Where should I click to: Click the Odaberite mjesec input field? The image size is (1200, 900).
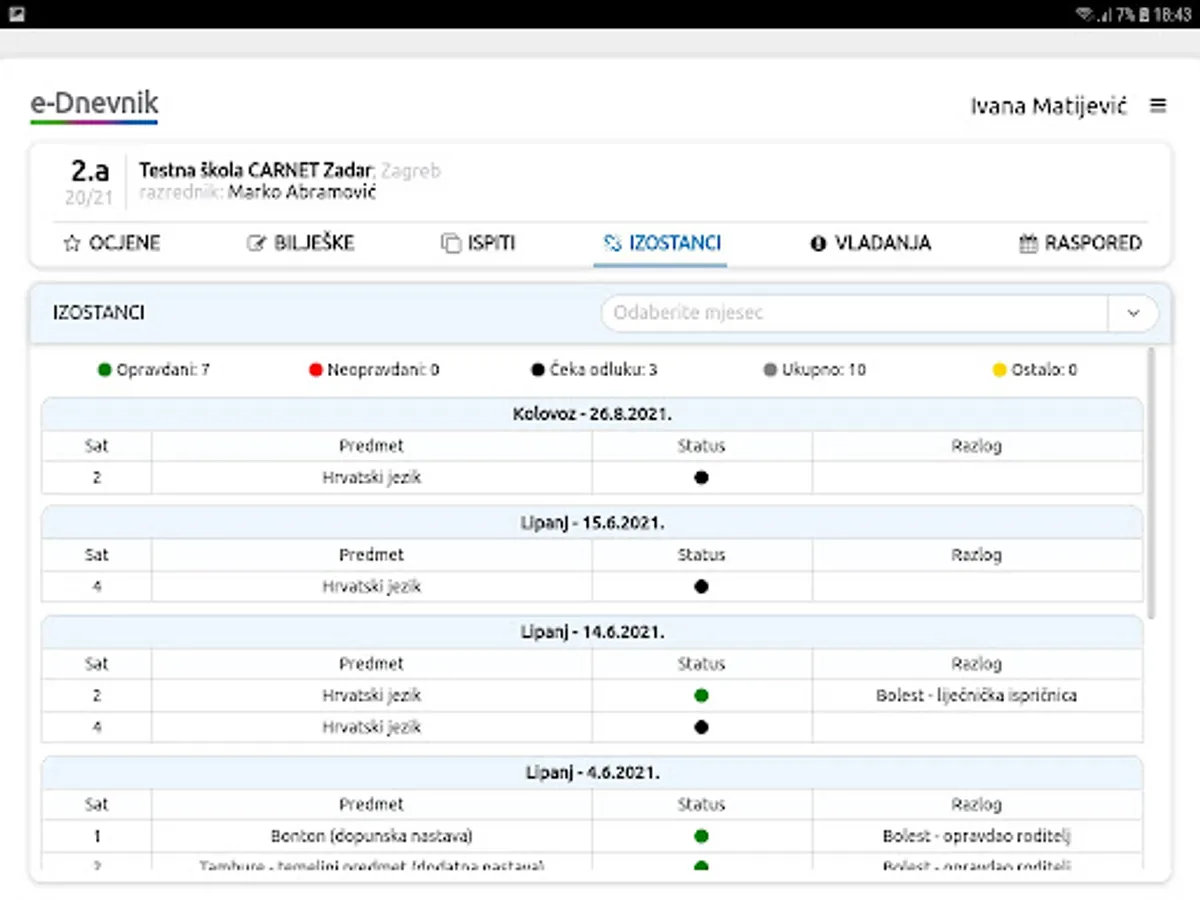(x=854, y=313)
